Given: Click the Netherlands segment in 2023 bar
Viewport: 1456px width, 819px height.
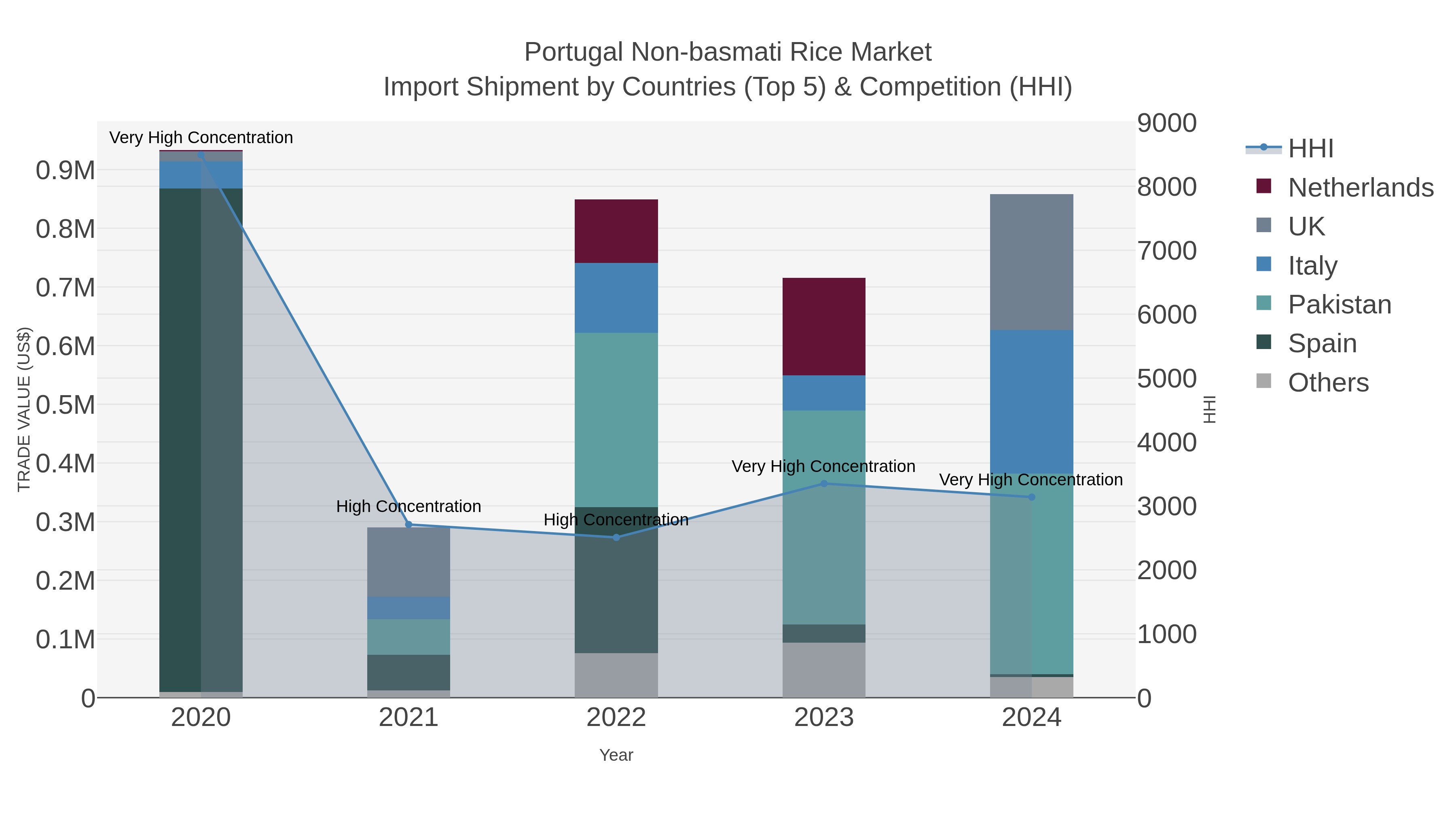Looking at the screenshot, I should tap(823, 327).
